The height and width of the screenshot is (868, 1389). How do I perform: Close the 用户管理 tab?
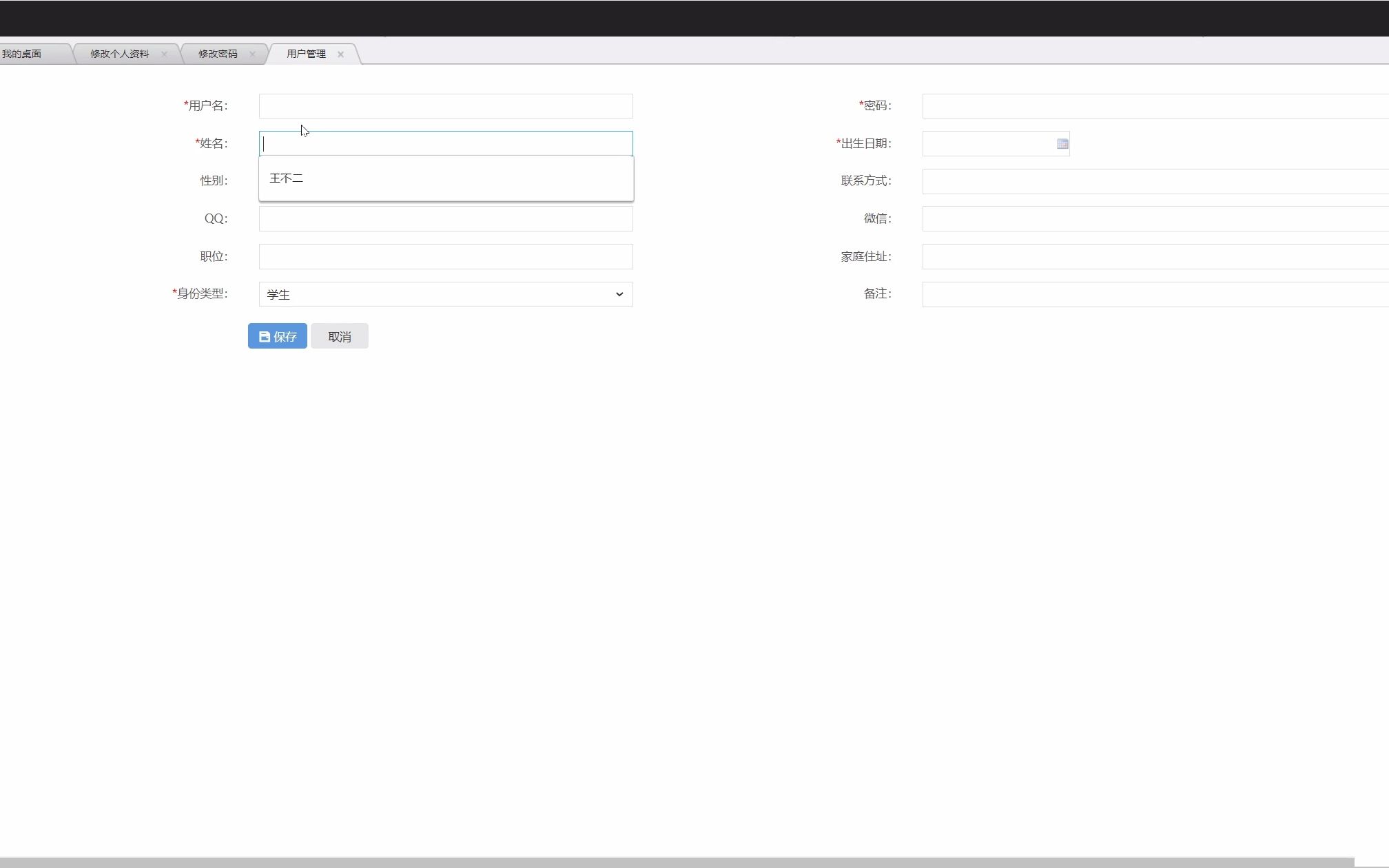(340, 54)
